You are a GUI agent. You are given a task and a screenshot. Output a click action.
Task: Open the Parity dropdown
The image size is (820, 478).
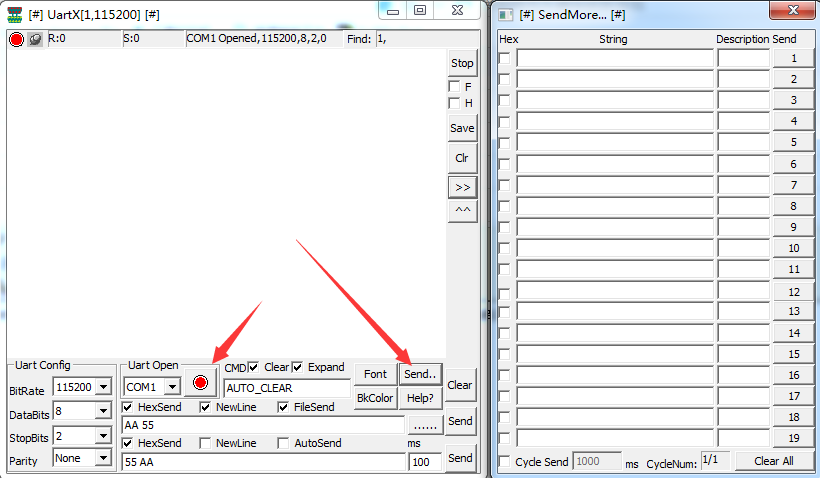(x=104, y=459)
